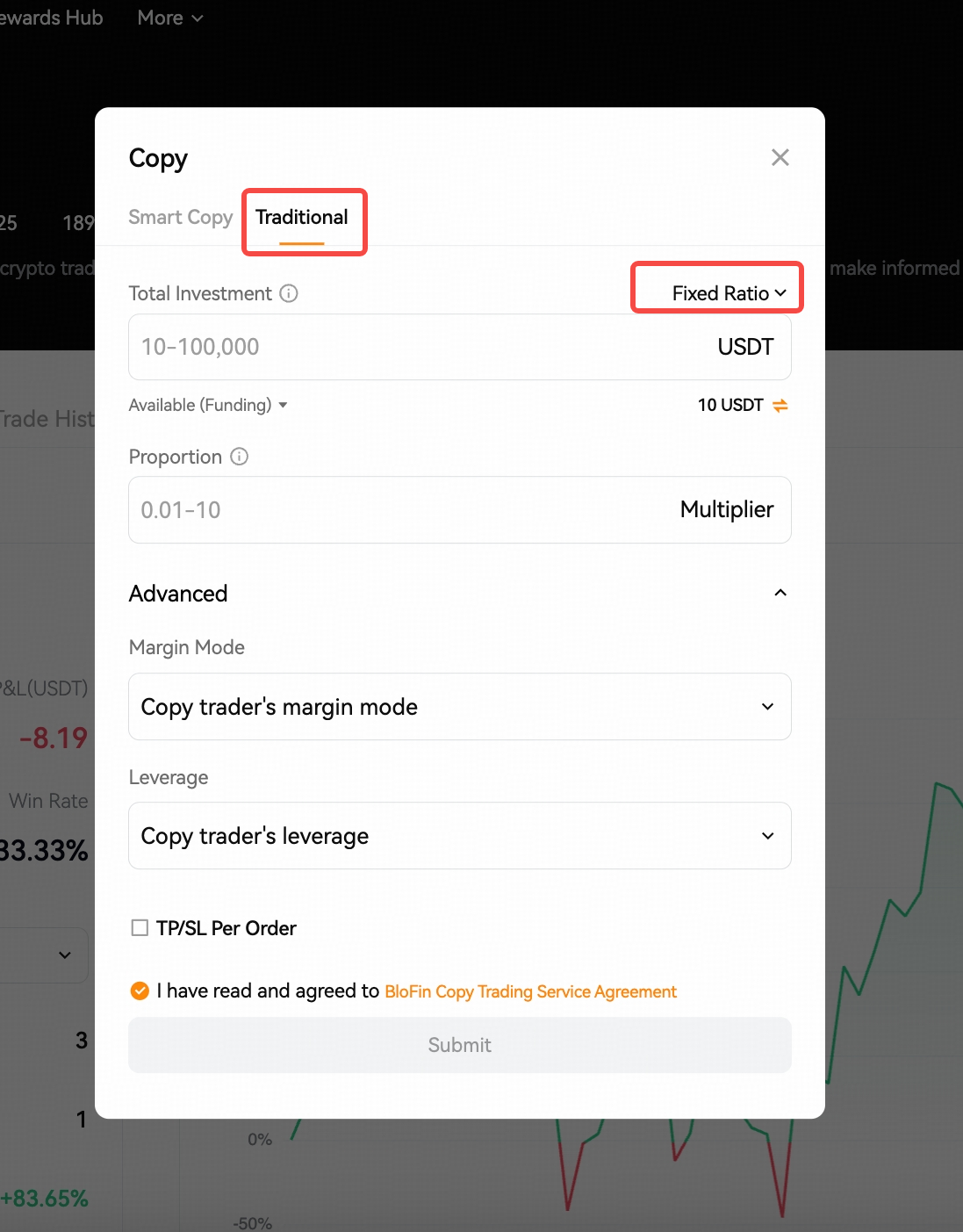The image size is (963, 1232).
Task: Click the Submit button
Action: point(460,1045)
